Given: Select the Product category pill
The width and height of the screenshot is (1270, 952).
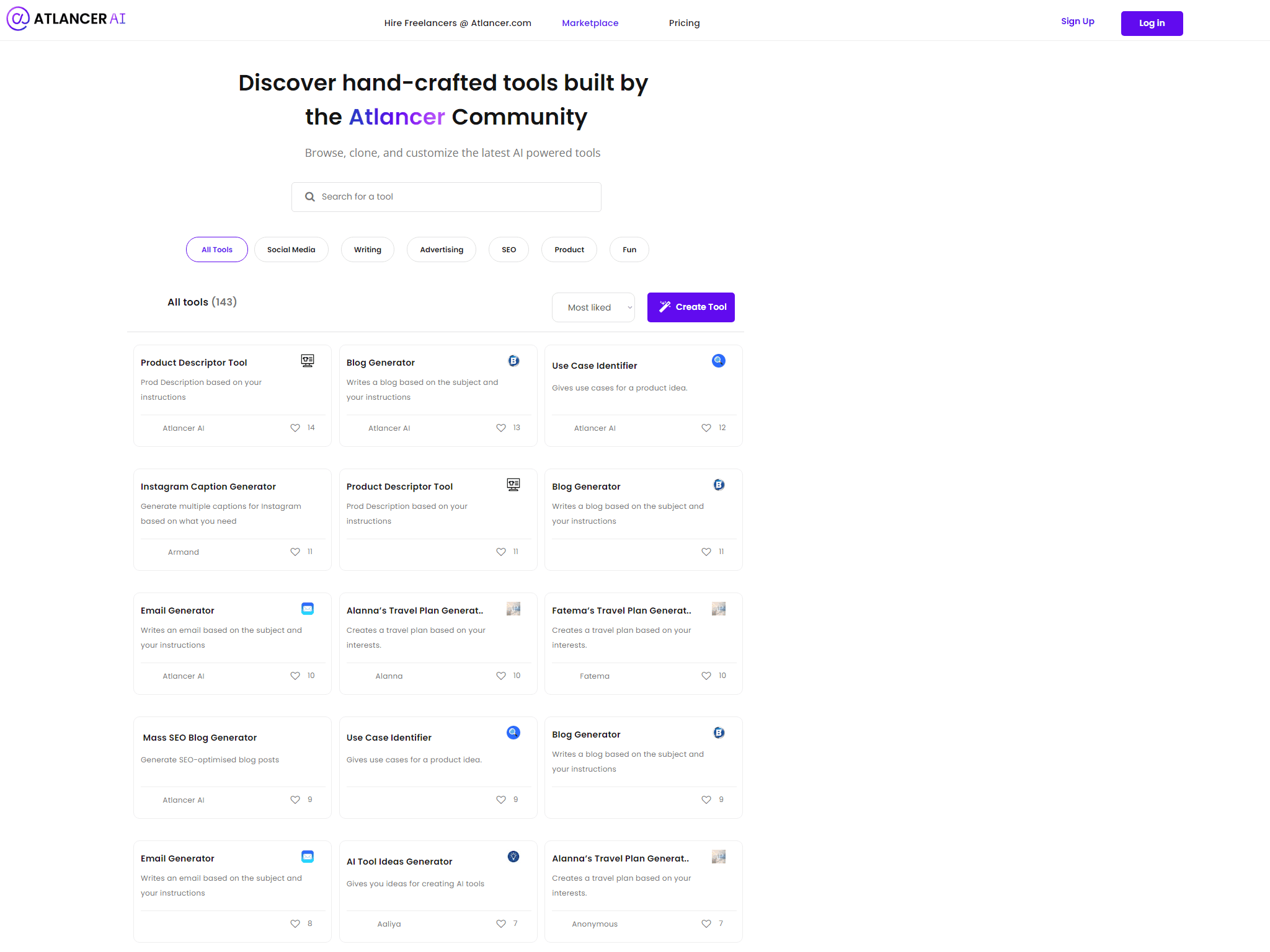Looking at the screenshot, I should pos(569,250).
